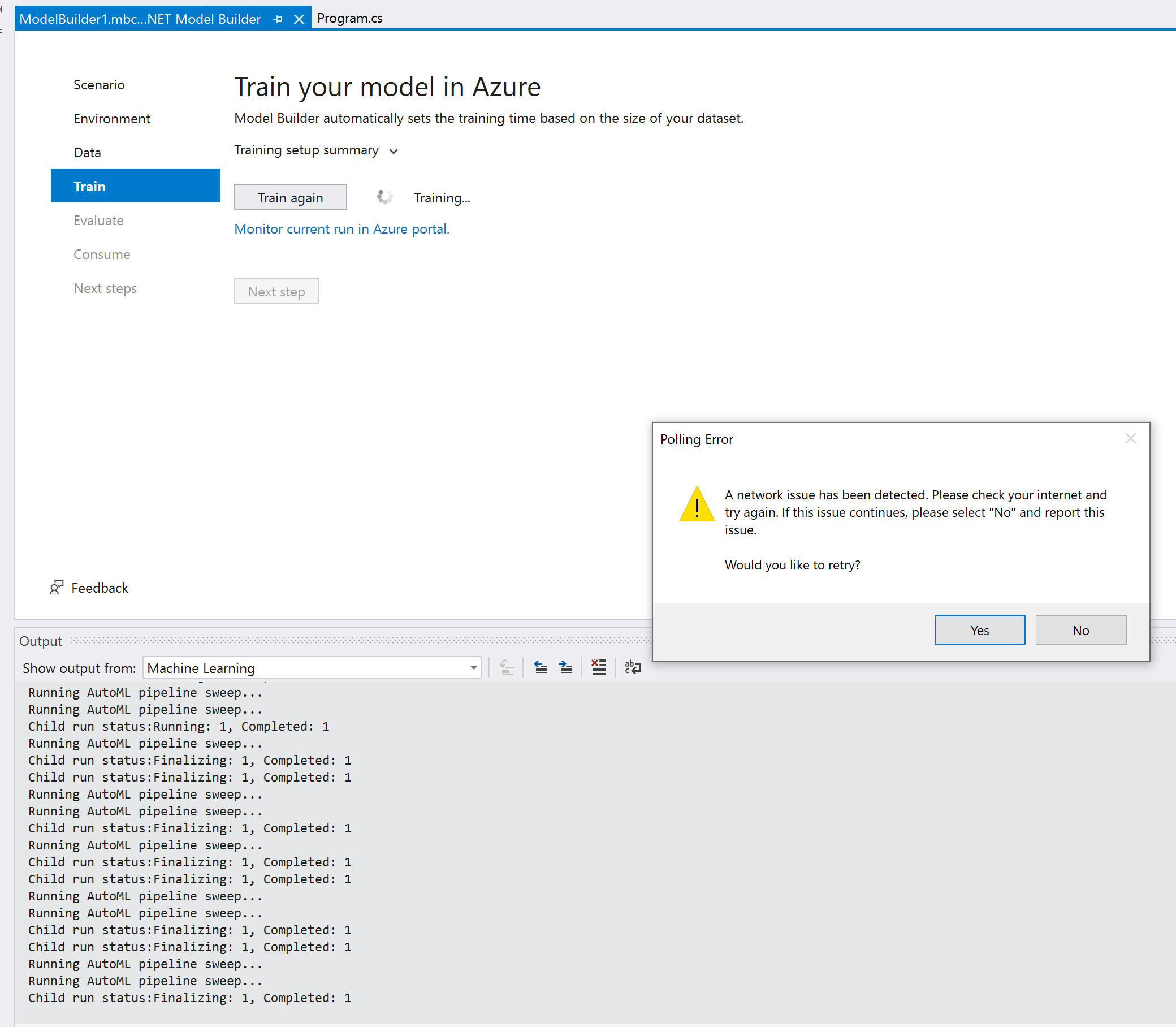Screen dimensions: 1176x1027
Task: Select the Evaluate step in the sidebar
Action: (x=98, y=220)
